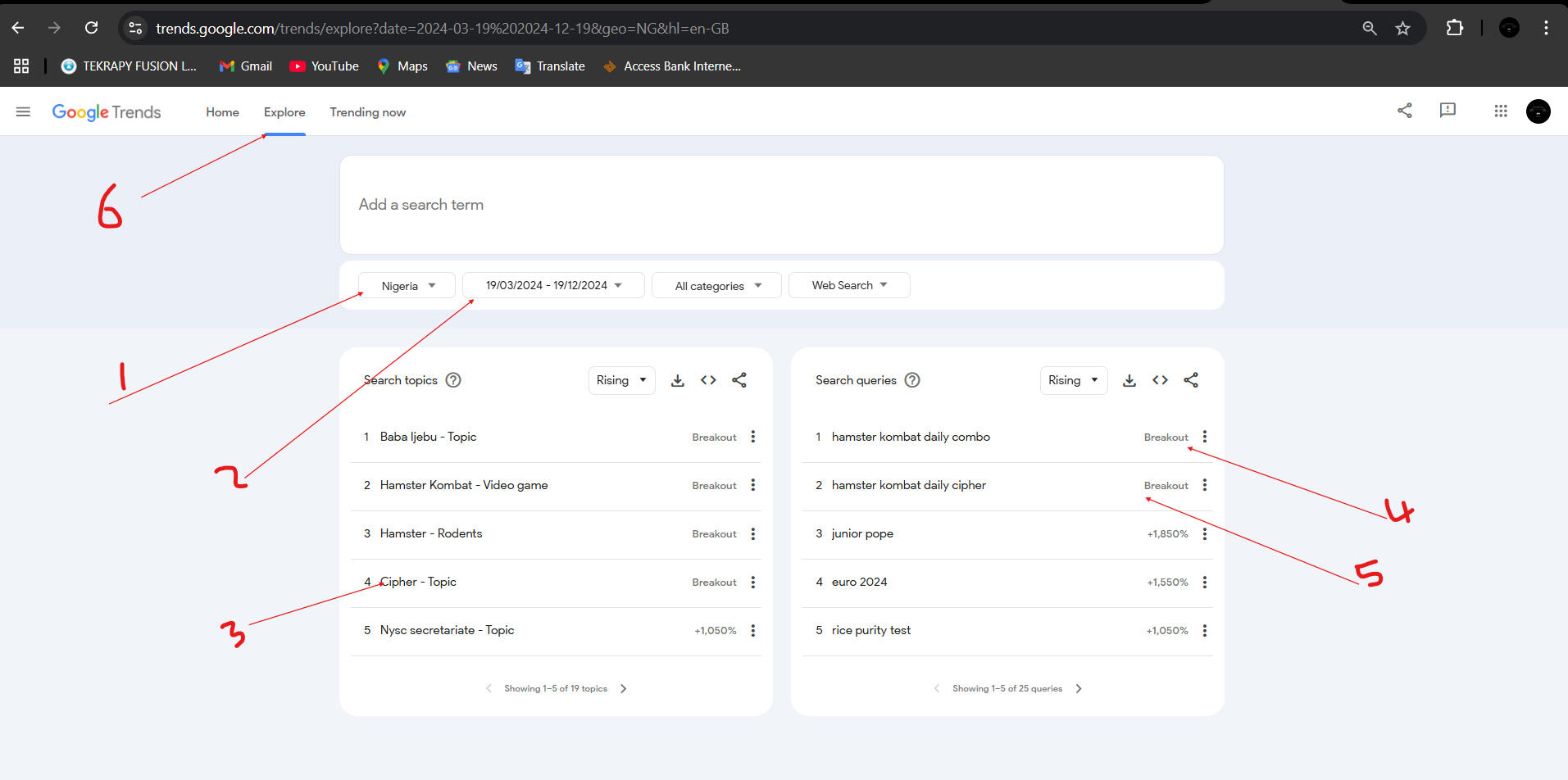The image size is (1568, 780).
Task: Bookmark this page with the star icon
Action: 1402,29
